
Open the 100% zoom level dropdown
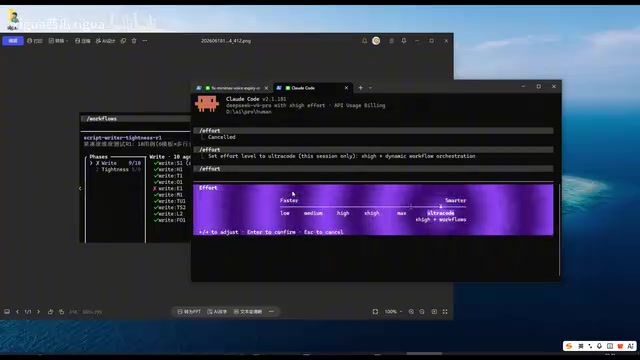pyautogui.click(x=393, y=311)
